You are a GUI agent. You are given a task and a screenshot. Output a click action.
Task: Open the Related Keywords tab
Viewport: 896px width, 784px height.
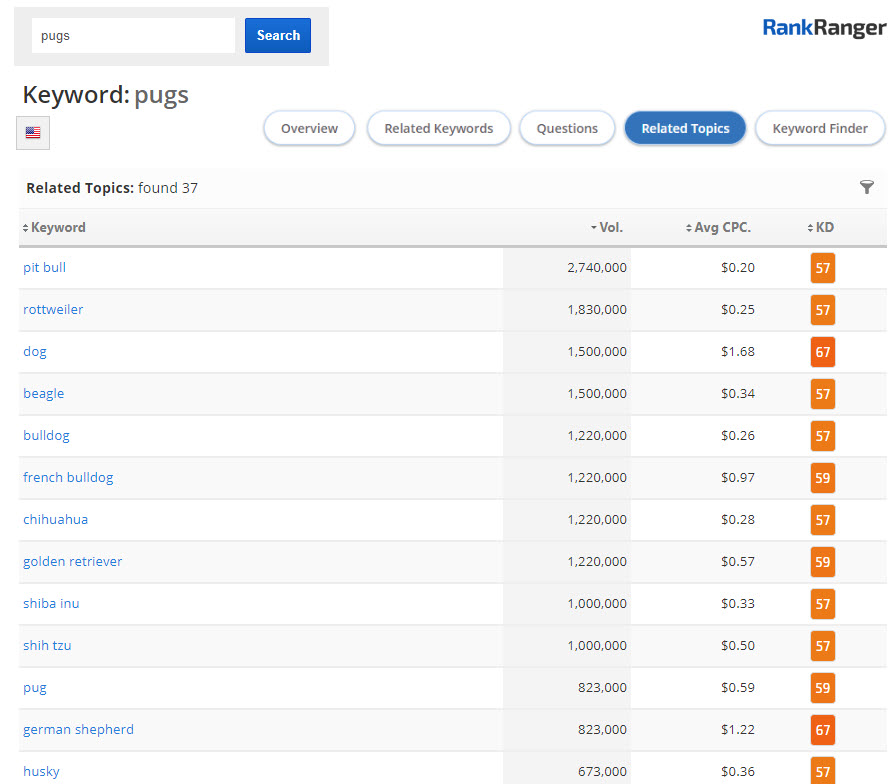[438, 128]
